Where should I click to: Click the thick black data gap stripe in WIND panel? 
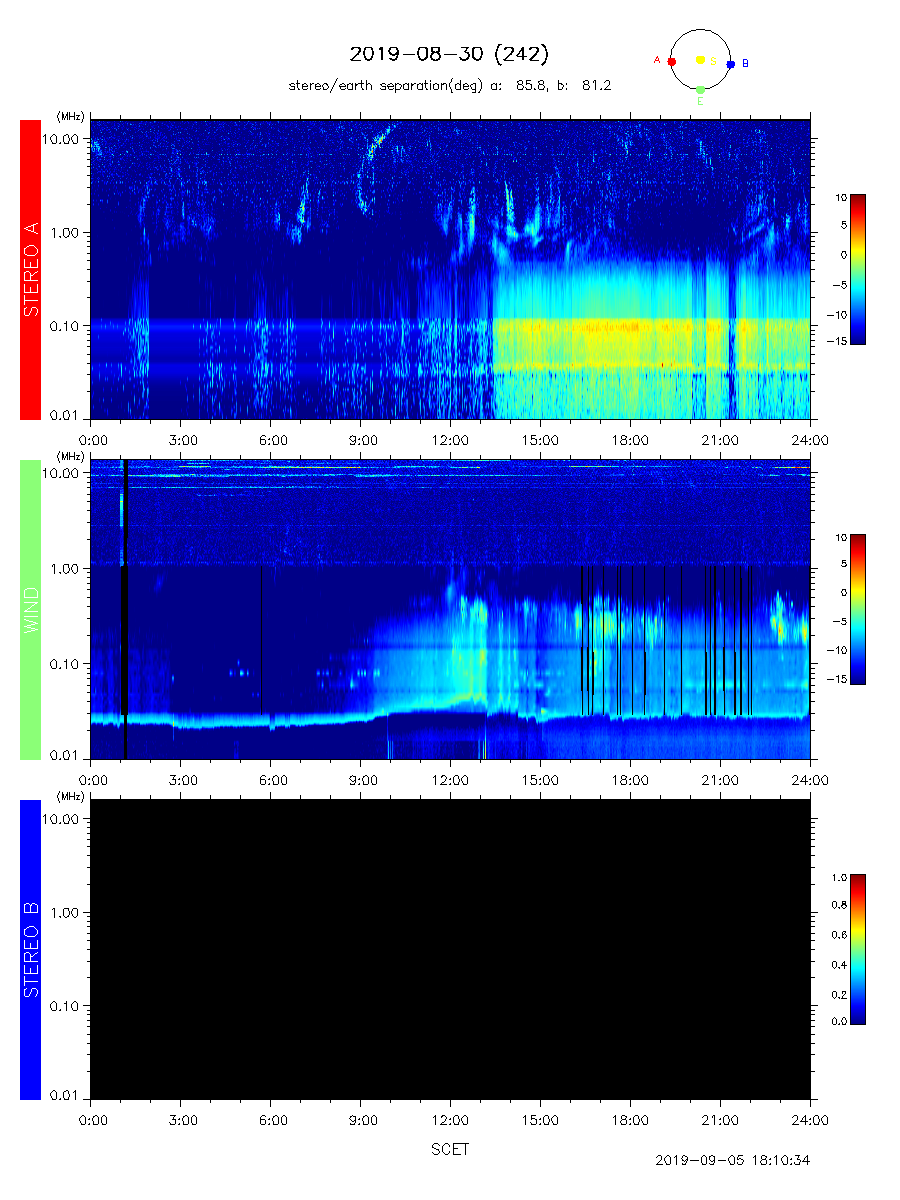click(124, 610)
